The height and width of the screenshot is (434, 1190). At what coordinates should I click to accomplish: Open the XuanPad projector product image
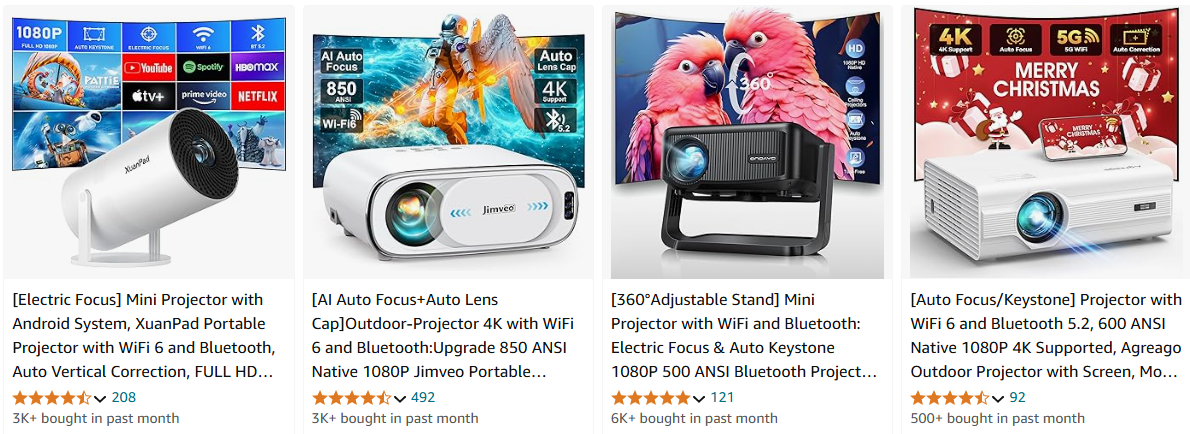[x=149, y=142]
